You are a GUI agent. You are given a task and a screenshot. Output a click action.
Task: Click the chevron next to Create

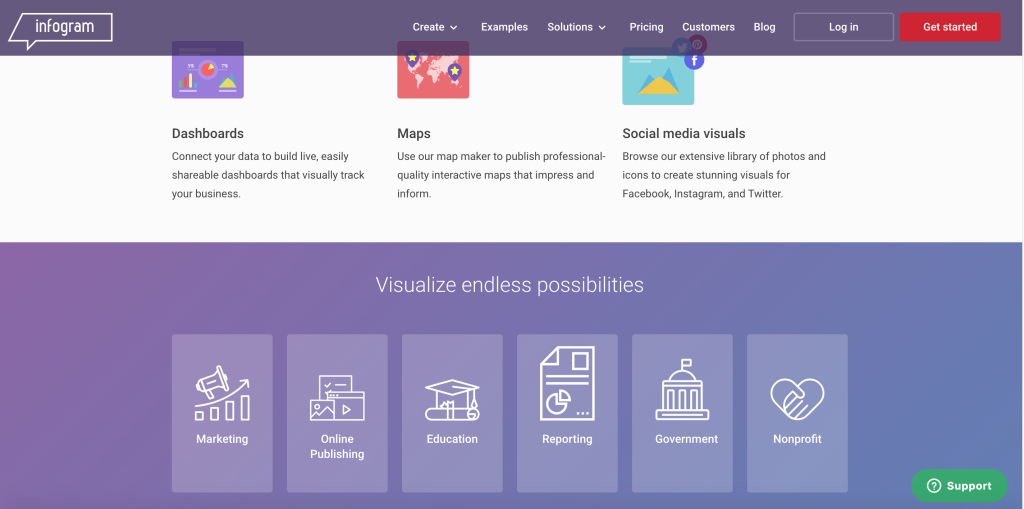tap(454, 27)
